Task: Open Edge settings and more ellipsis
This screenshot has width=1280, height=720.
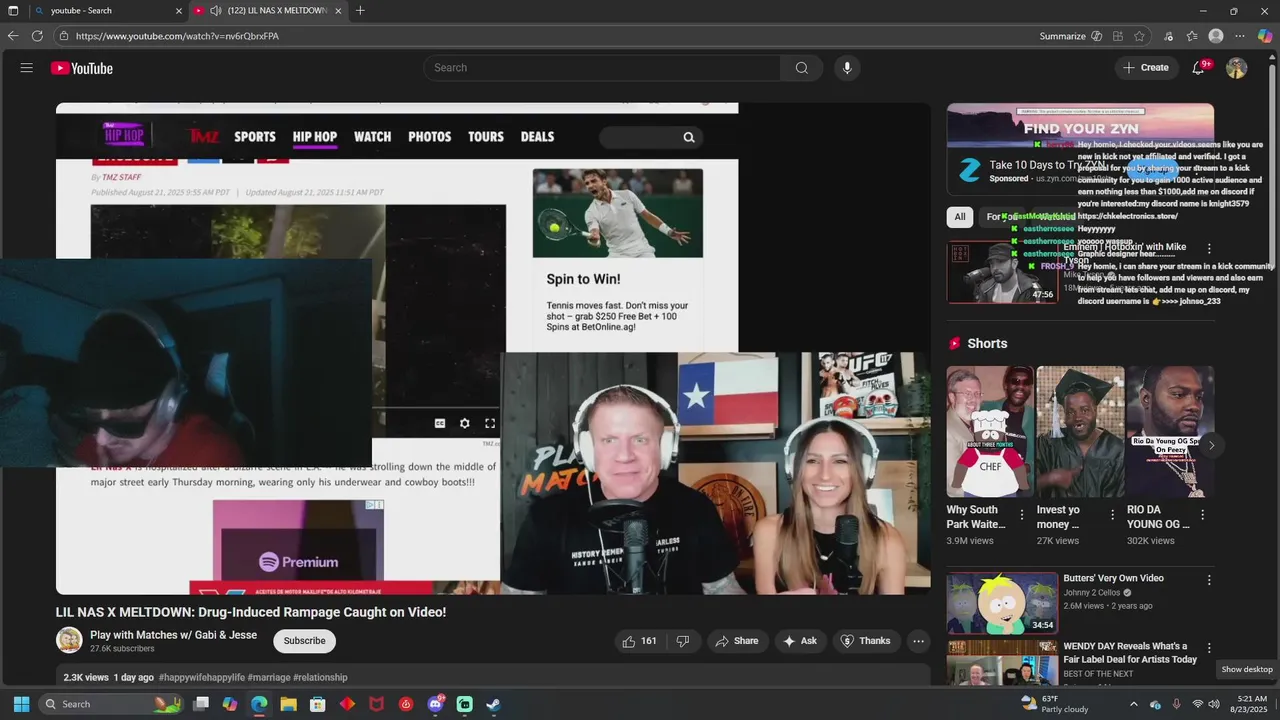Action: 1240,36
